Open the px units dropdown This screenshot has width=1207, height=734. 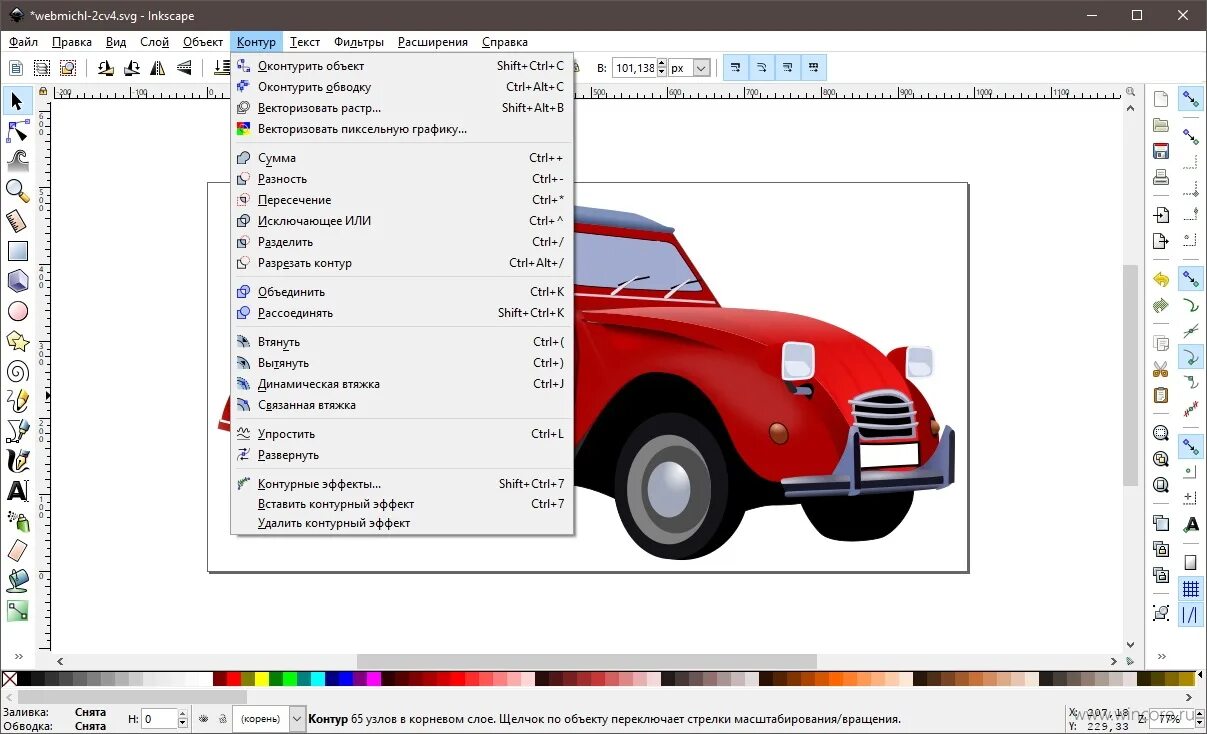[x=690, y=68]
